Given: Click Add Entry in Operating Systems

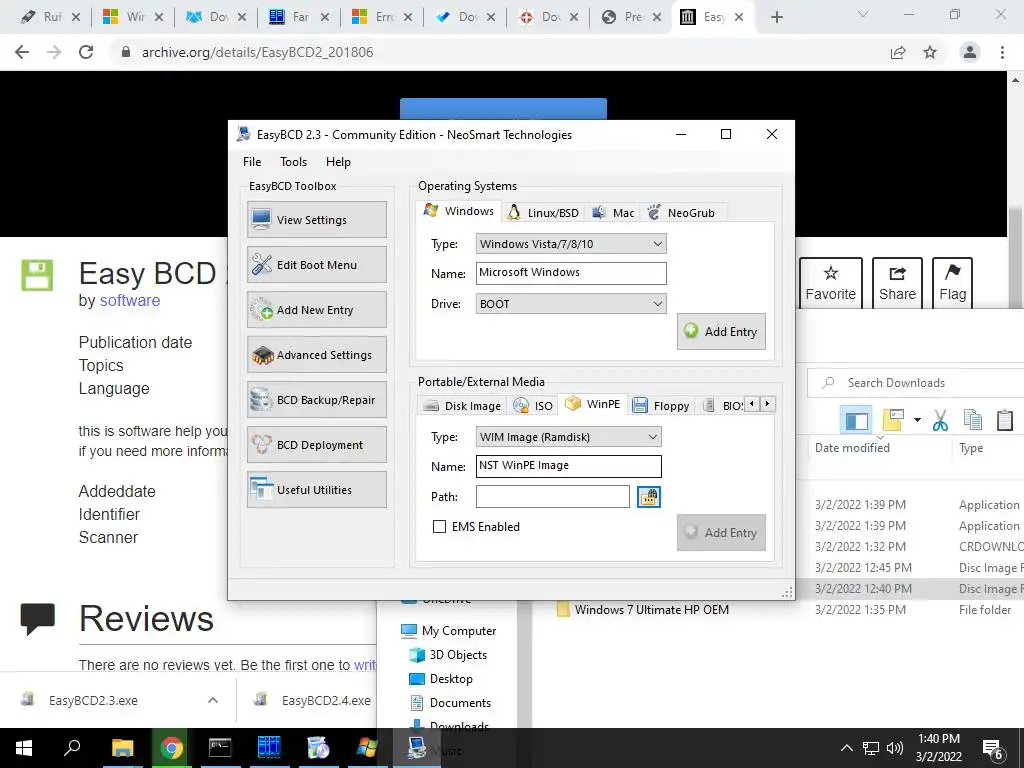Looking at the screenshot, I should (721, 331).
